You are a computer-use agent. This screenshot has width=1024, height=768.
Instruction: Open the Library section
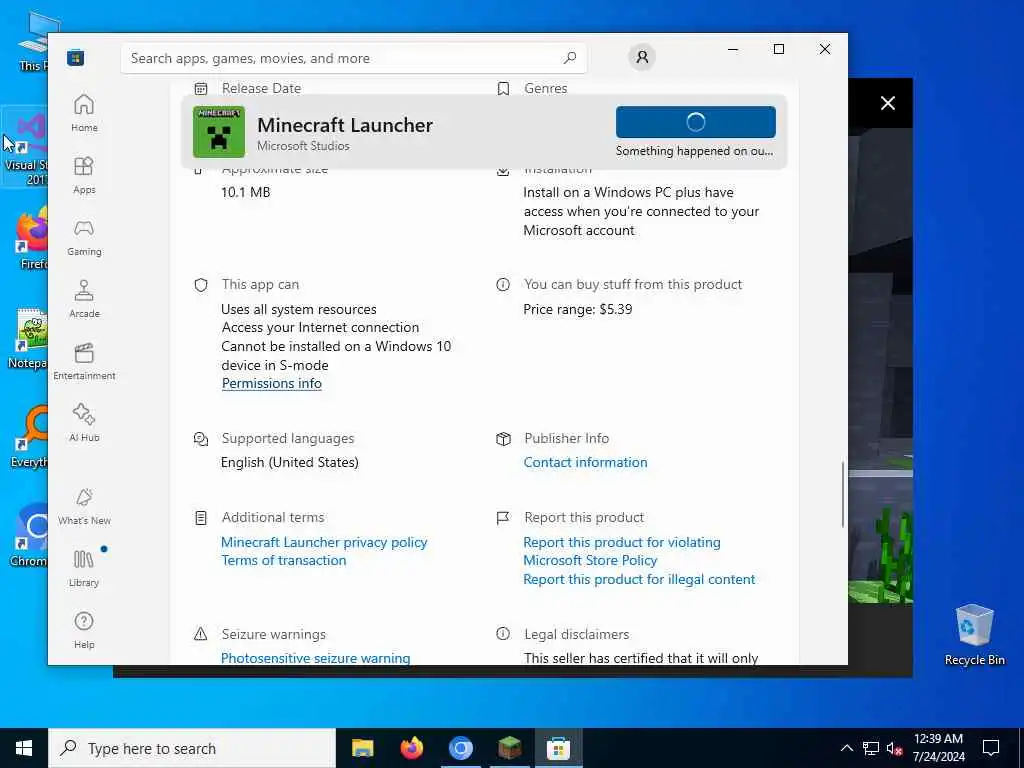click(84, 568)
